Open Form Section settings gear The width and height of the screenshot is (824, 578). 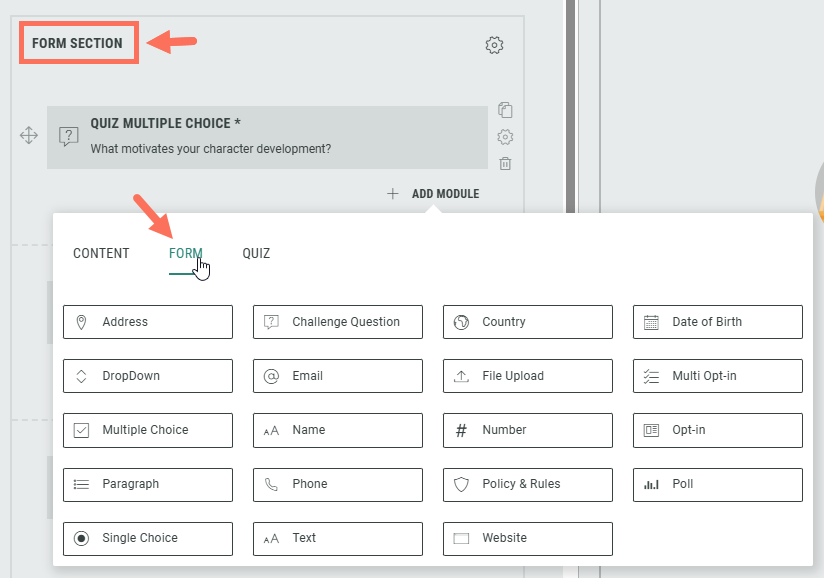(494, 45)
